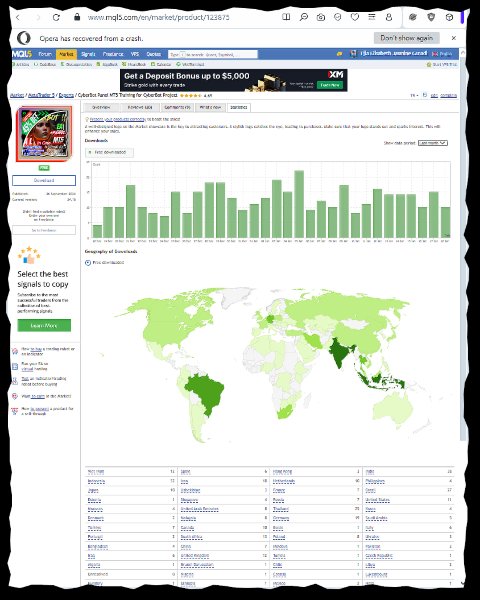Click India on the world map
Image resolution: width=480 pixels, height=600 pixels.
point(339,352)
